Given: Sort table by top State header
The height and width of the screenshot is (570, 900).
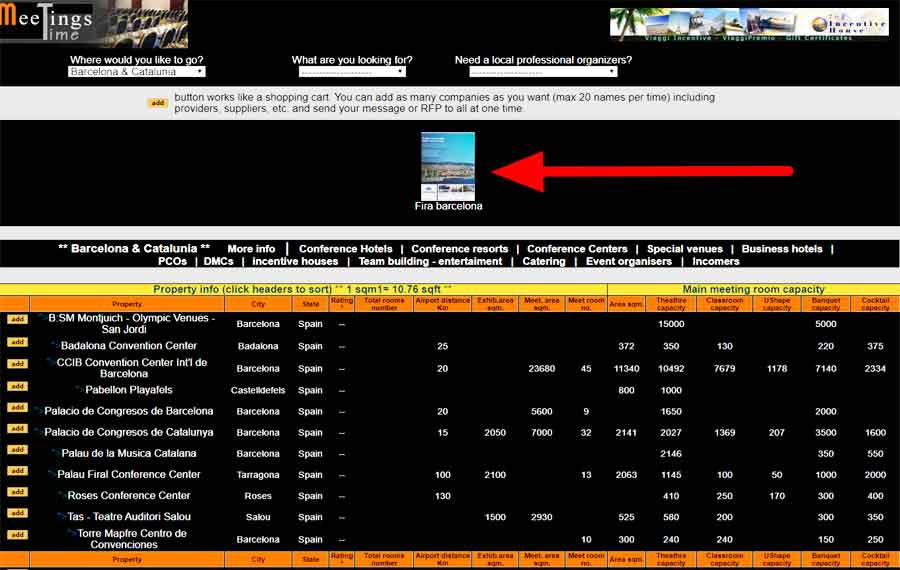Looking at the screenshot, I should click(x=311, y=304).
